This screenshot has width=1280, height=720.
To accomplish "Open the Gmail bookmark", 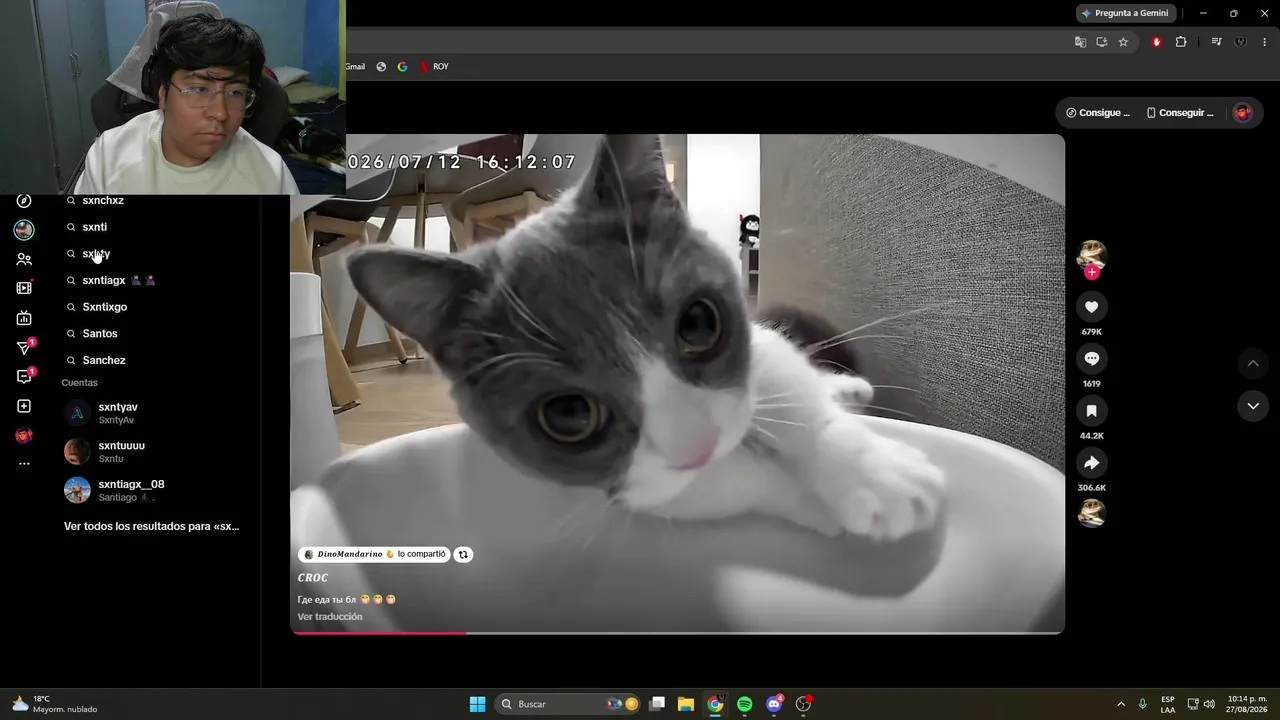I will tap(355, 67).
